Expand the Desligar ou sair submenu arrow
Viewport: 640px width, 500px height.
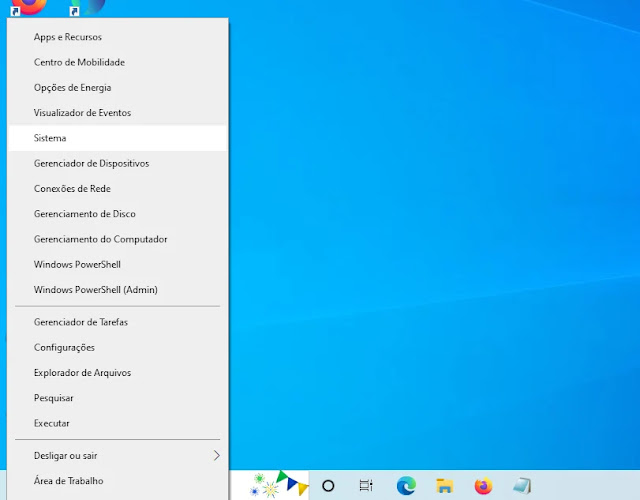pyautogui.click(x=216, y=456)
